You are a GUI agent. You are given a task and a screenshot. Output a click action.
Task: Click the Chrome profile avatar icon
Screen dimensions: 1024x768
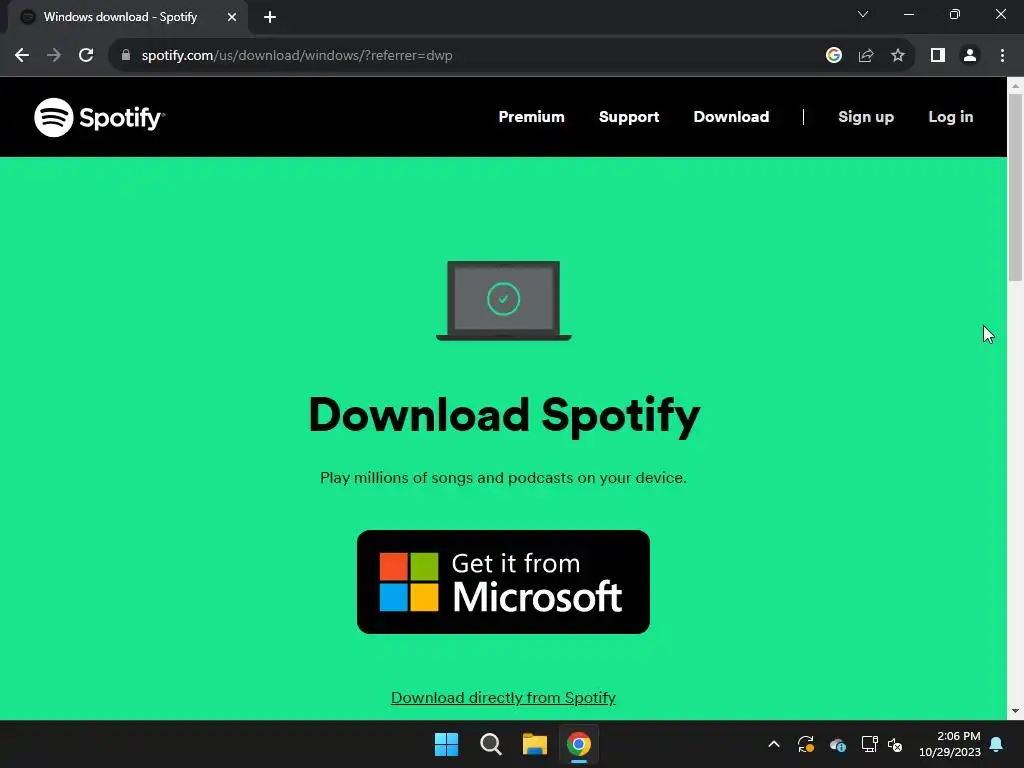[970, 56]
